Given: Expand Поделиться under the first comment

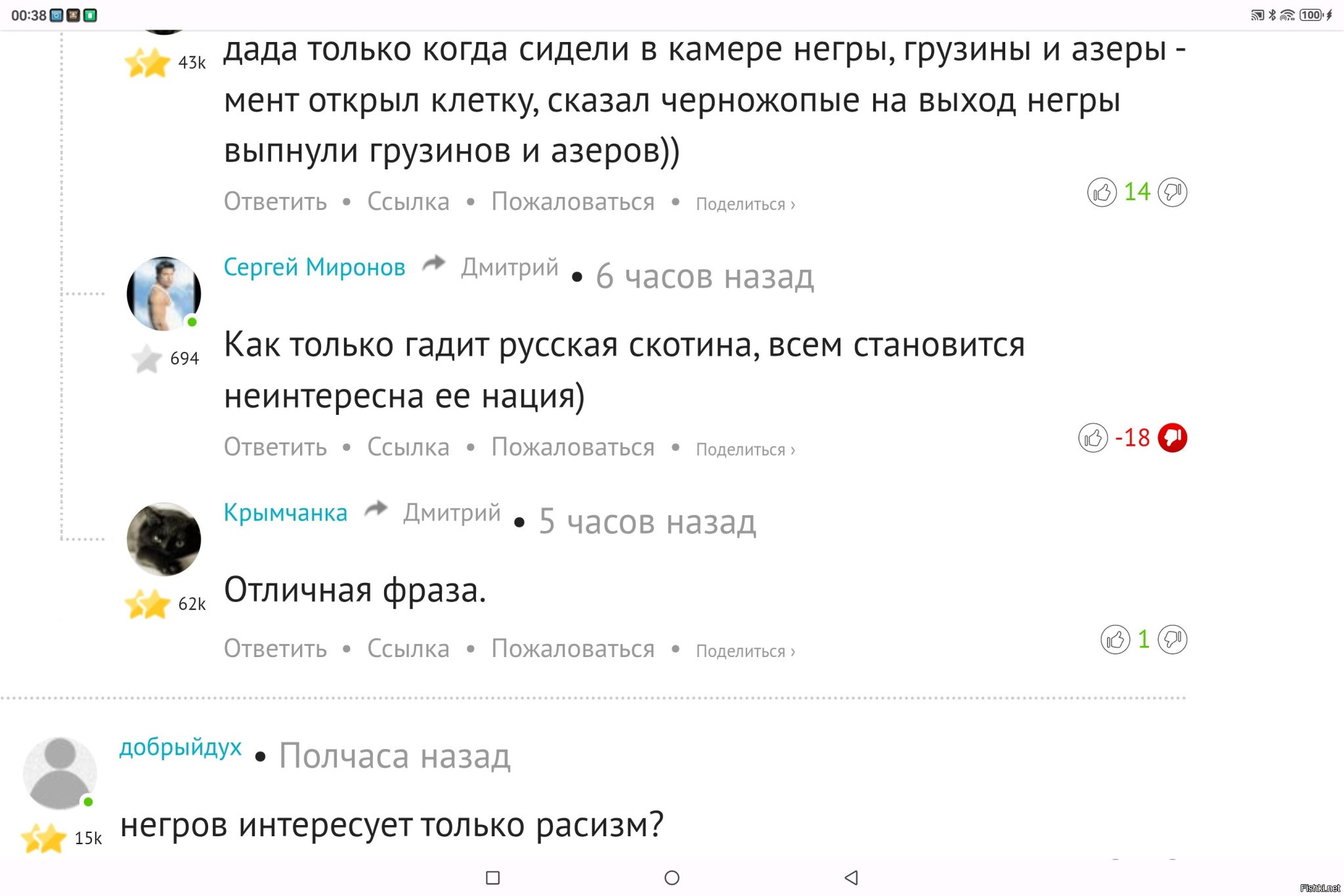Looking at the screenshot, I should 745,204.
